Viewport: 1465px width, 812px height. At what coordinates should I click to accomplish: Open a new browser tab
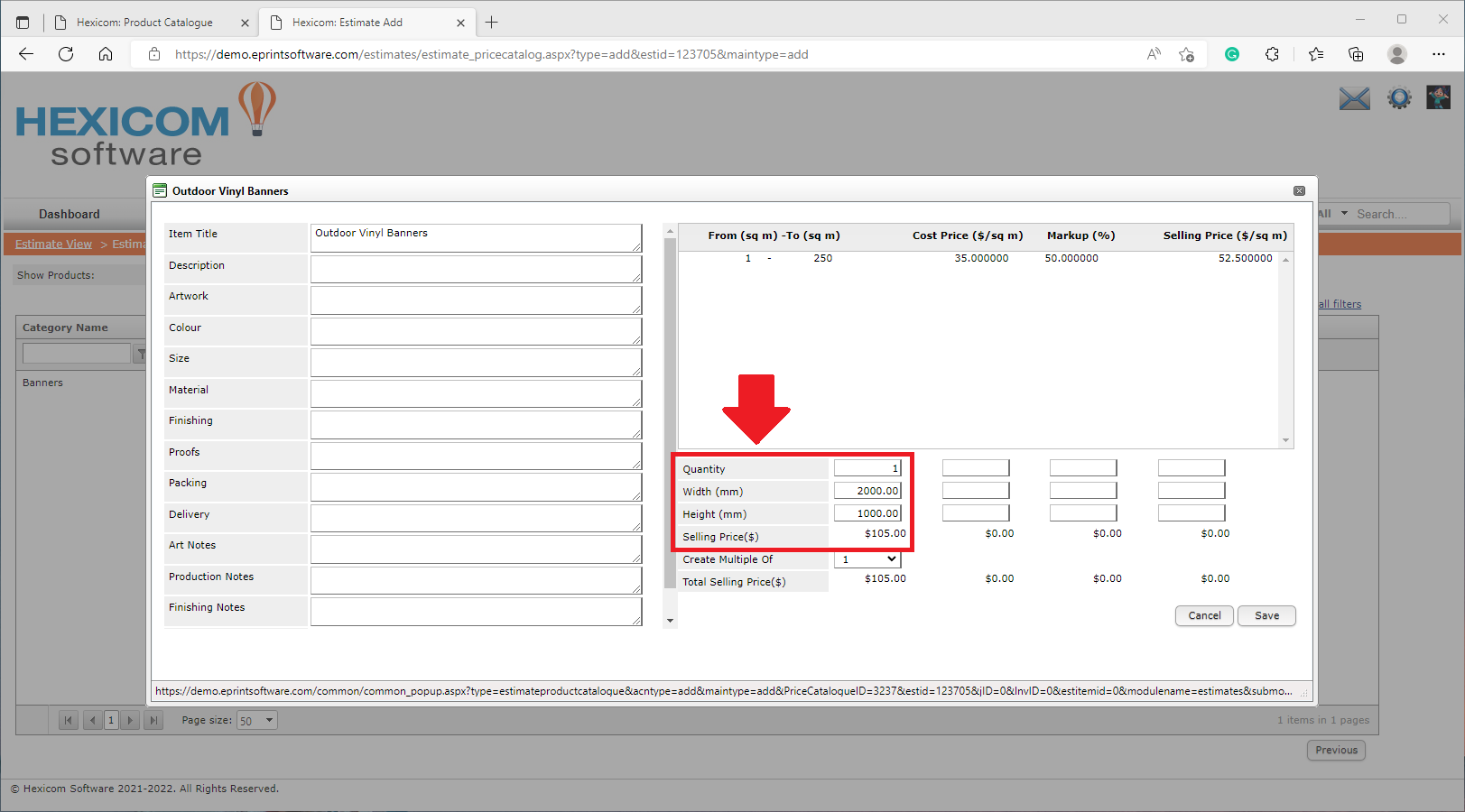point(492,23)
